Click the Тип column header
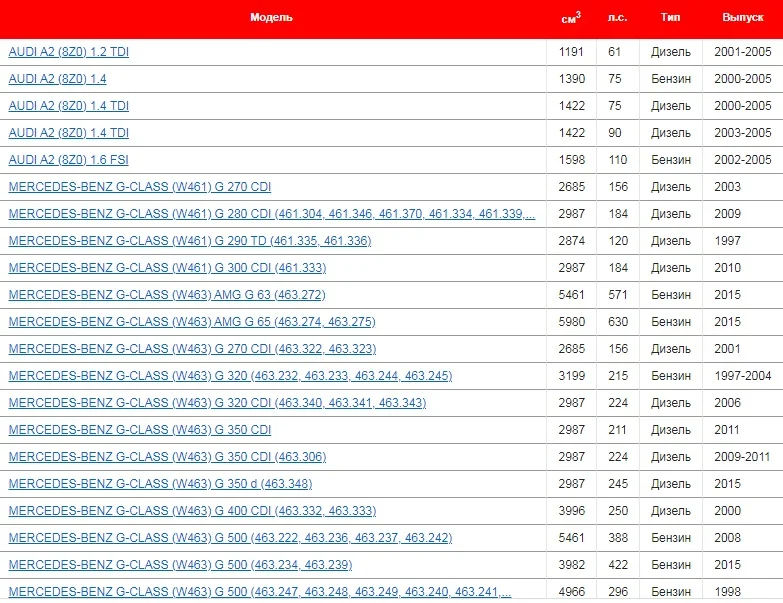This screenshot has height=603, width=783. 670,17
